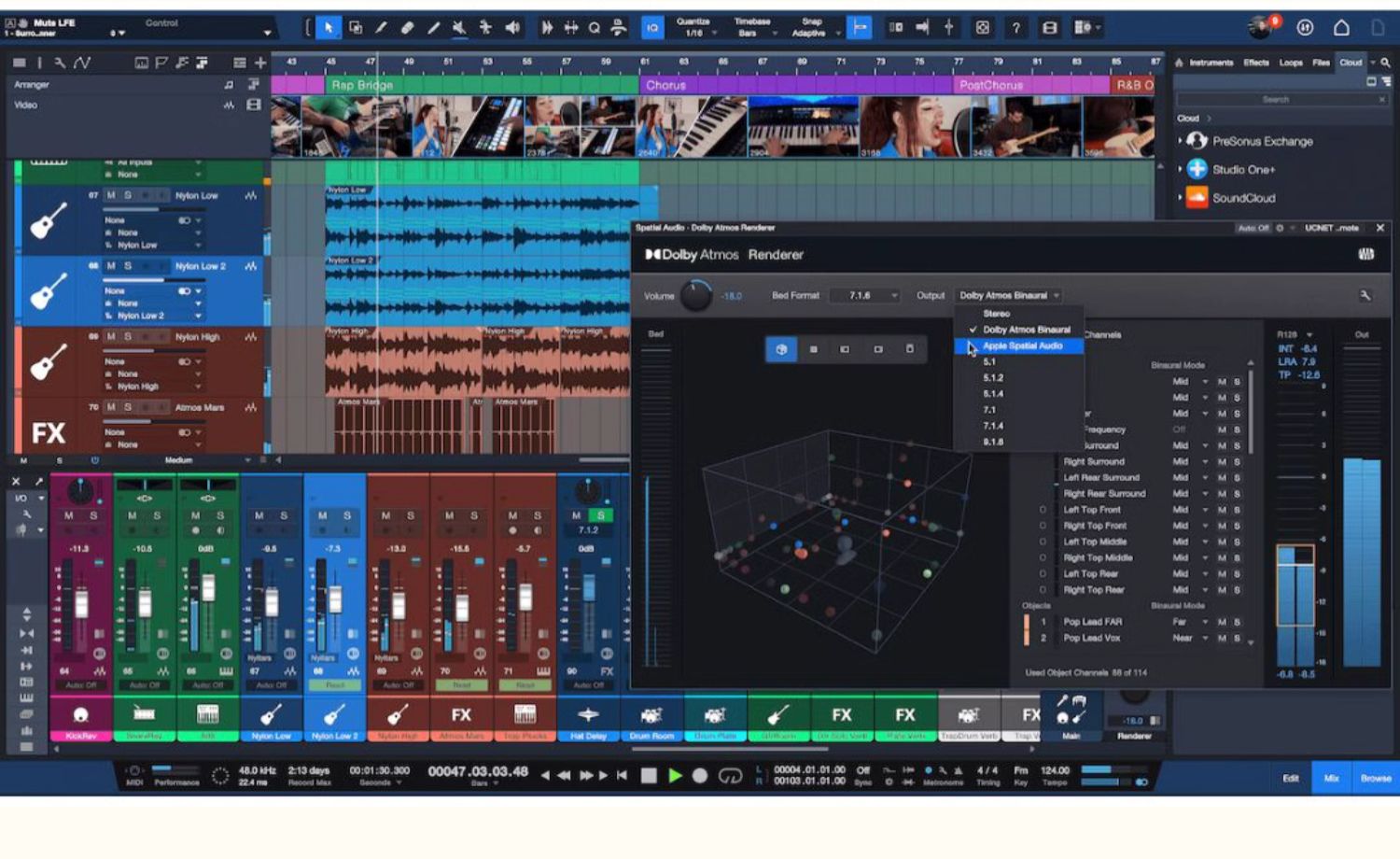Click the Play button in transport
1400x859 pixels.
click(675, 776)
